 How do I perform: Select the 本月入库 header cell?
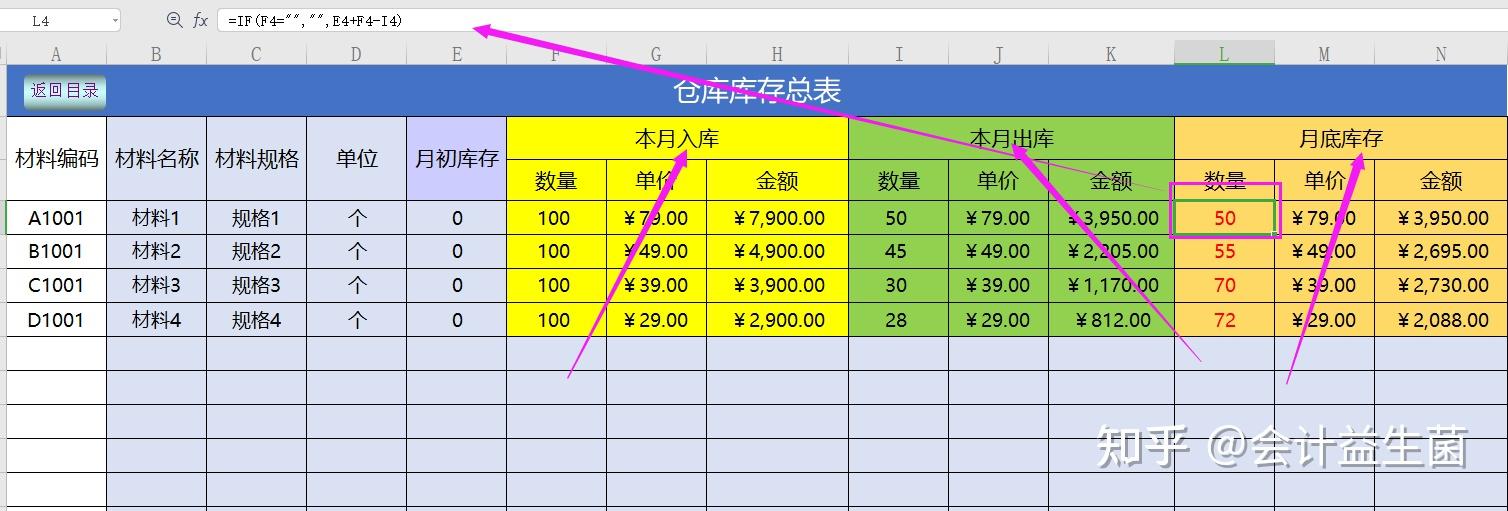click(677, 138)
